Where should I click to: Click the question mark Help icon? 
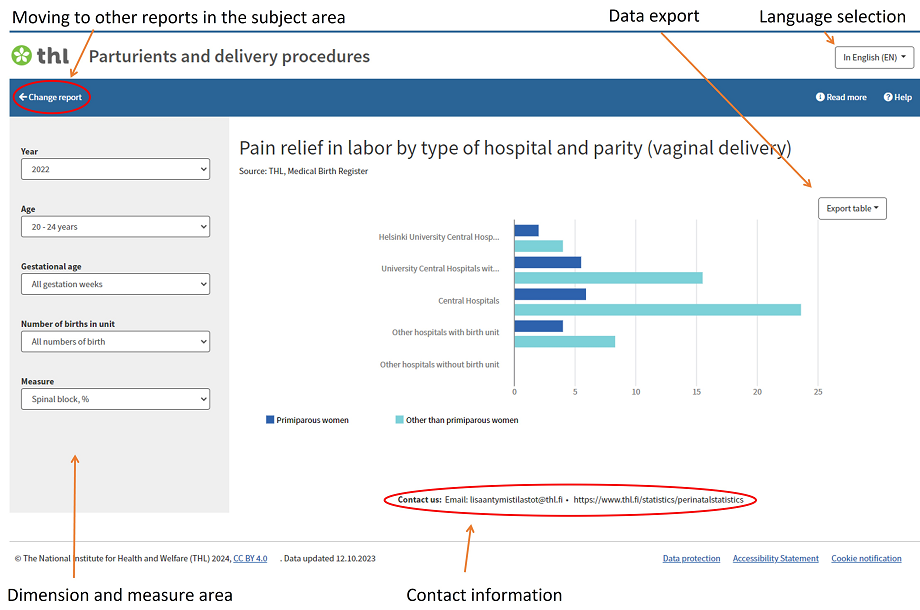coord(886,97)
